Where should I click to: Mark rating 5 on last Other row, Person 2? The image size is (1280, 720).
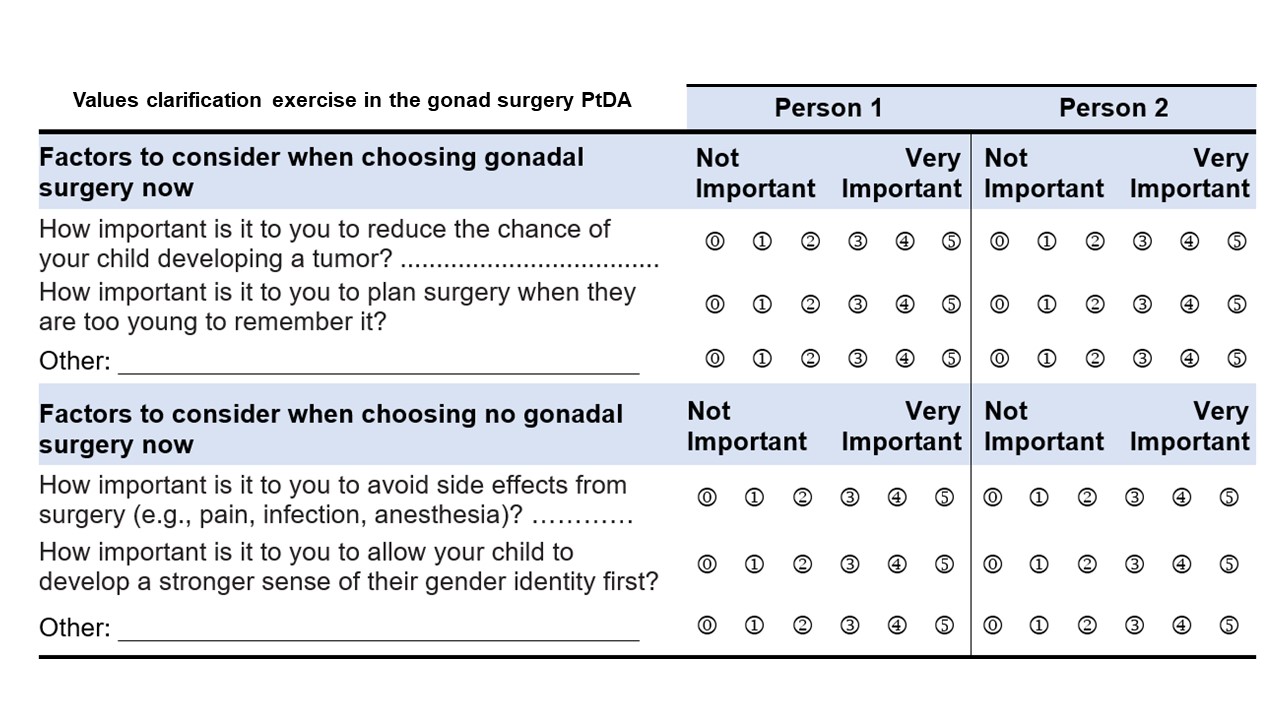tap(1230, 625)
